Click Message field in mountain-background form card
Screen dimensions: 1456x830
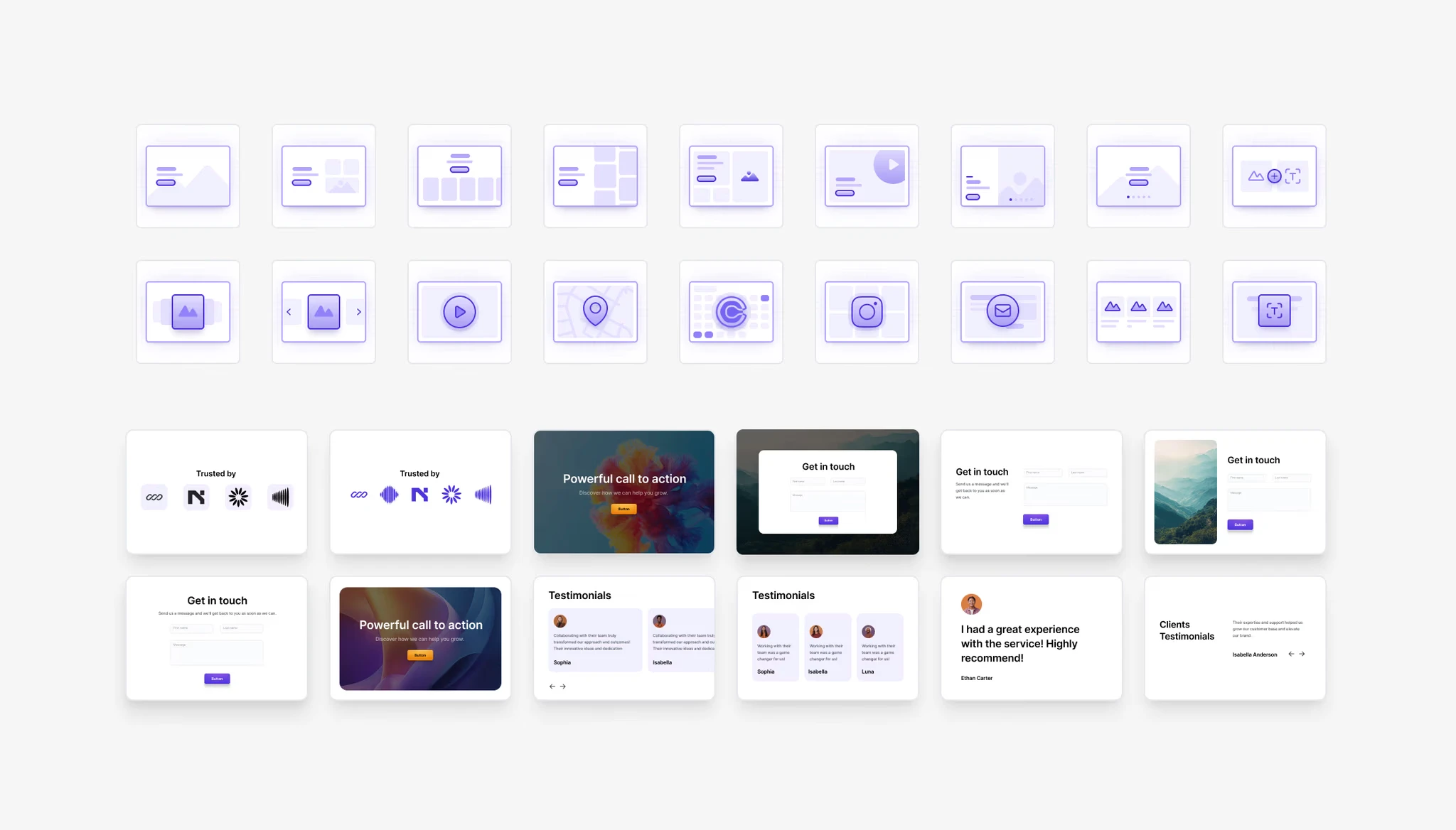click(x=828, y=500)
